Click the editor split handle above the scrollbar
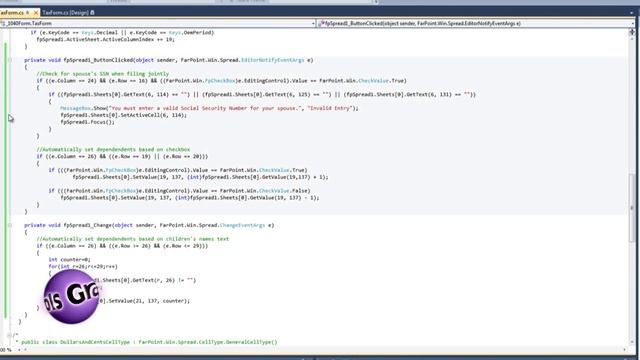 (x=632, y=31)
